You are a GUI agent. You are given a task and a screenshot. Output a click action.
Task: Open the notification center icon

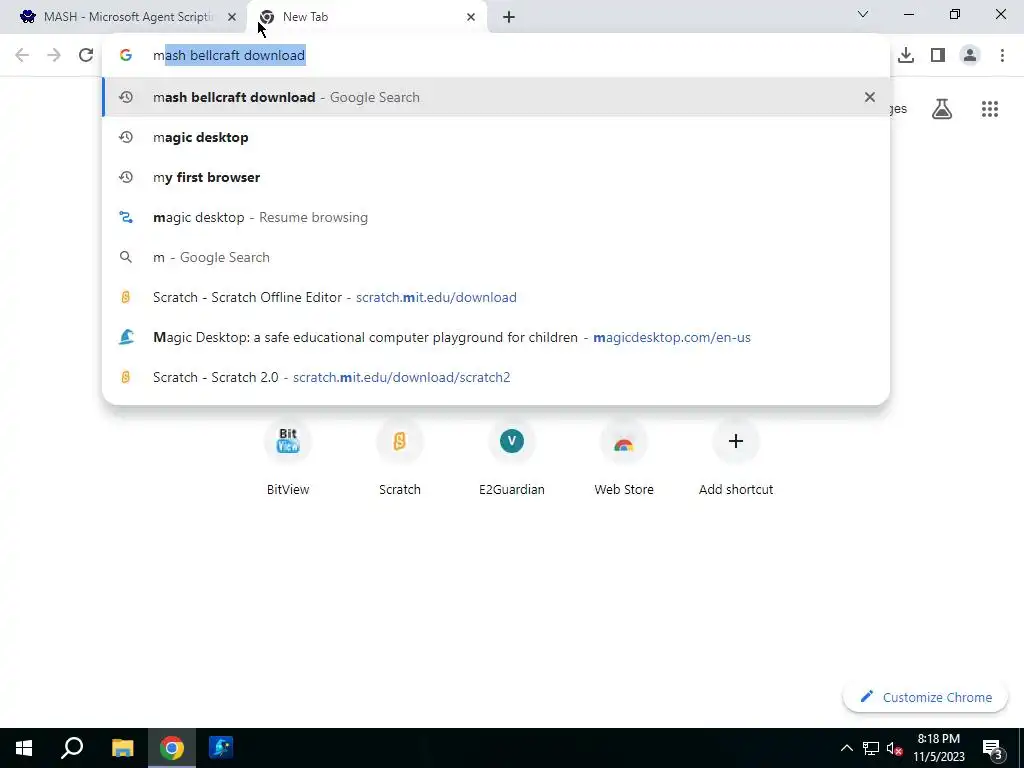click(991, 748)
